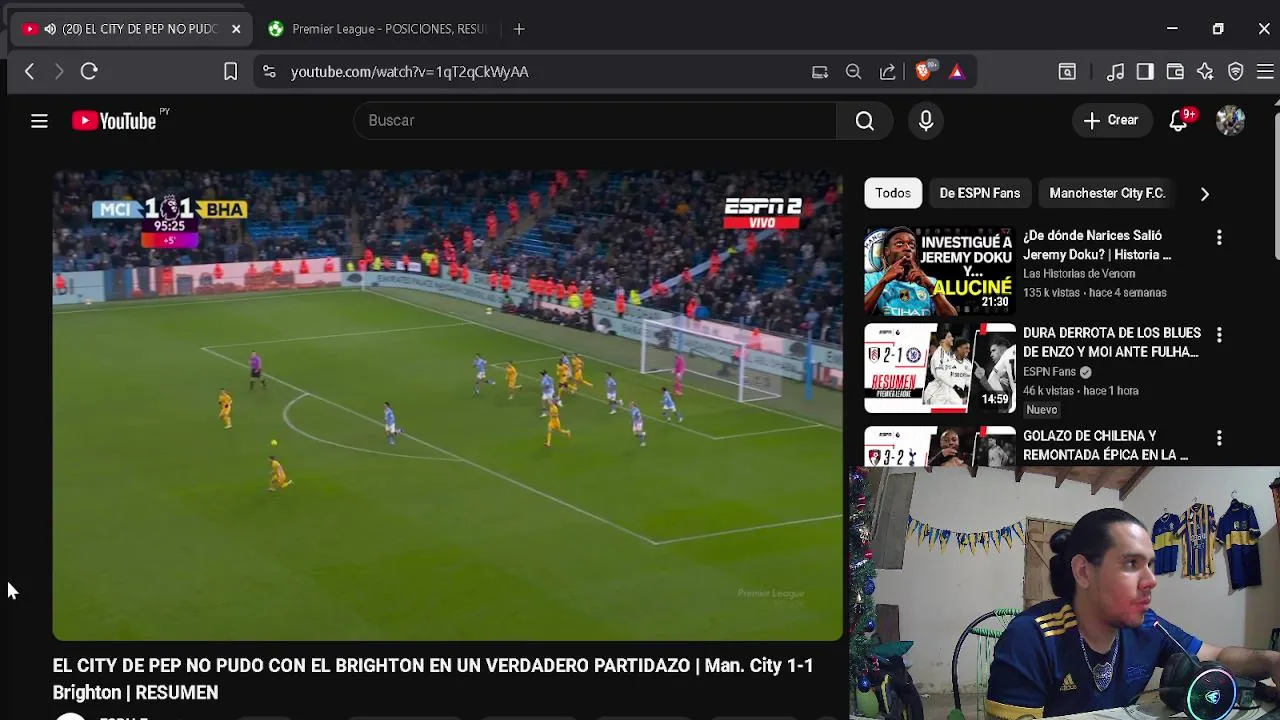Open Brave Shields lion icon
The width and height of the screenshot is (1280, 720).
click(x=924, y=71)
